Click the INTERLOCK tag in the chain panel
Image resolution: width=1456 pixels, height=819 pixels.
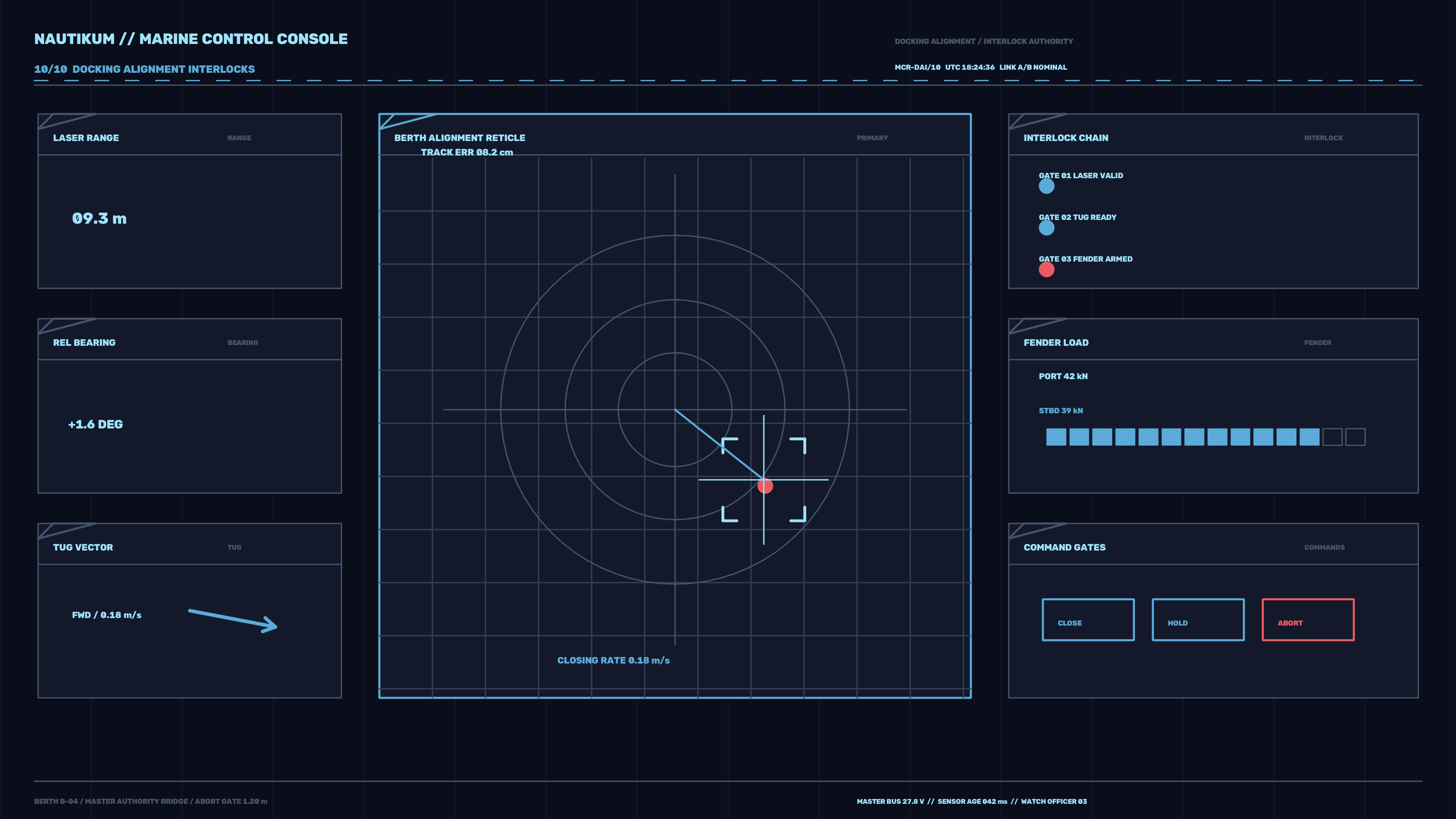click(x=1324, y=138)
